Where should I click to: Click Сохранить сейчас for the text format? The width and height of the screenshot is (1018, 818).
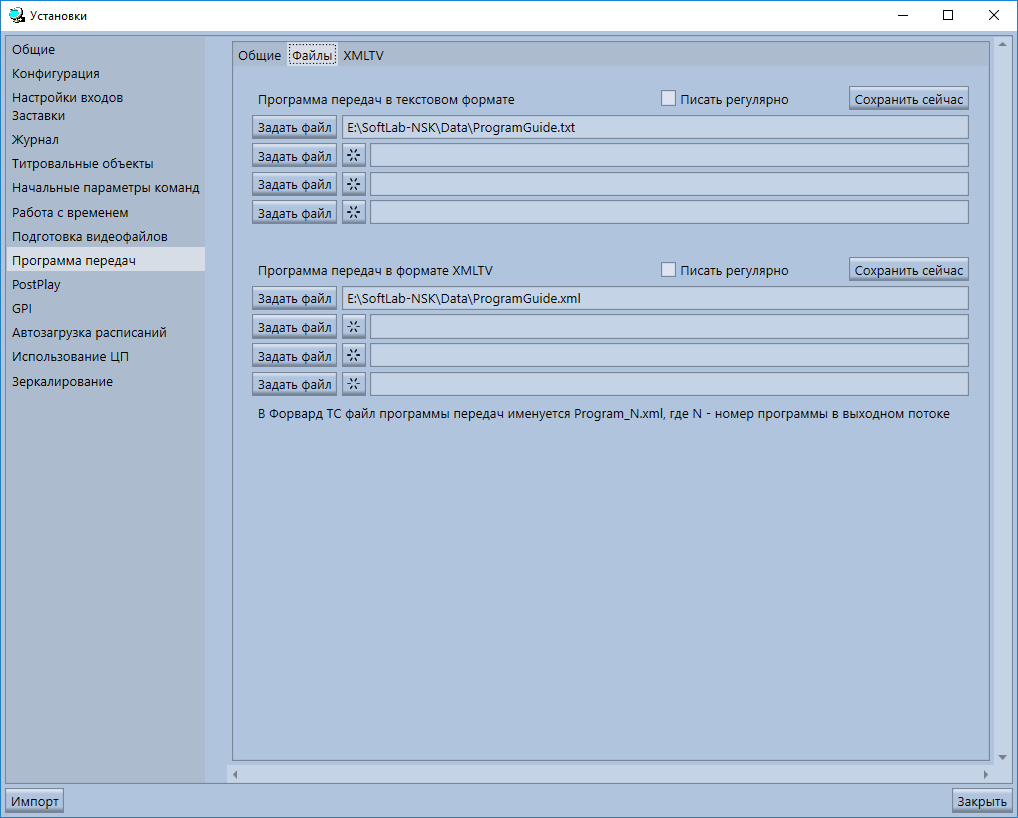[x=908, y=99]
